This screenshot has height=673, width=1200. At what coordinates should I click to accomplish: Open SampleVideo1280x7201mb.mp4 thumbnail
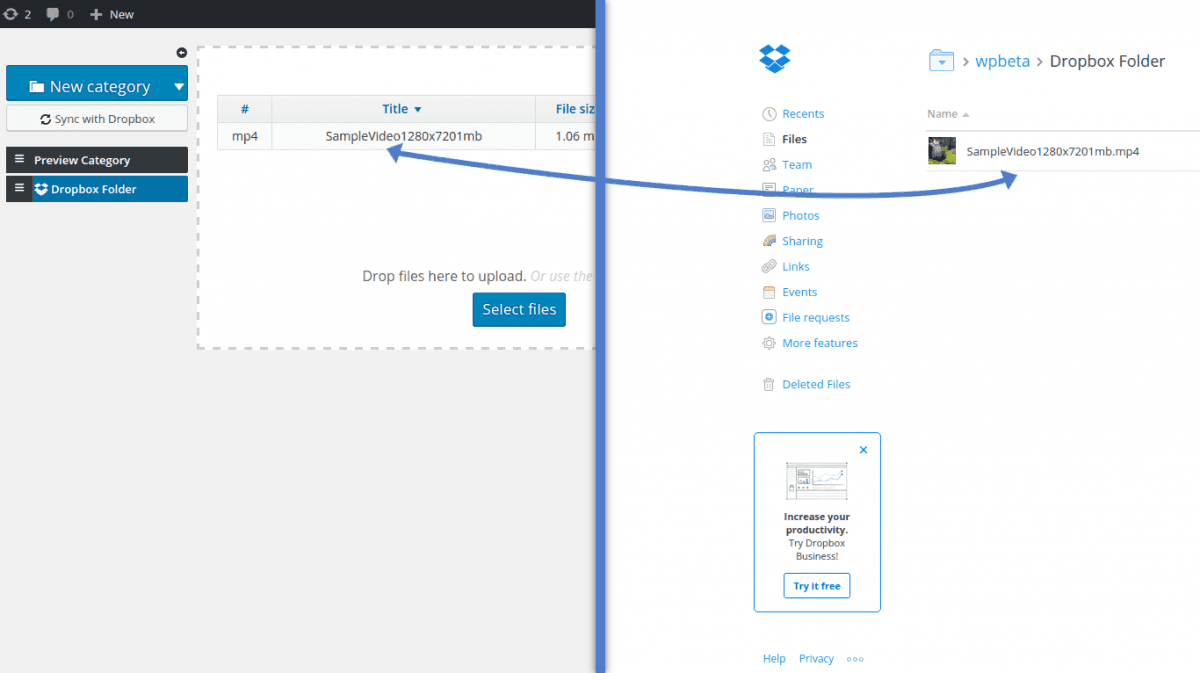point(942,151)
